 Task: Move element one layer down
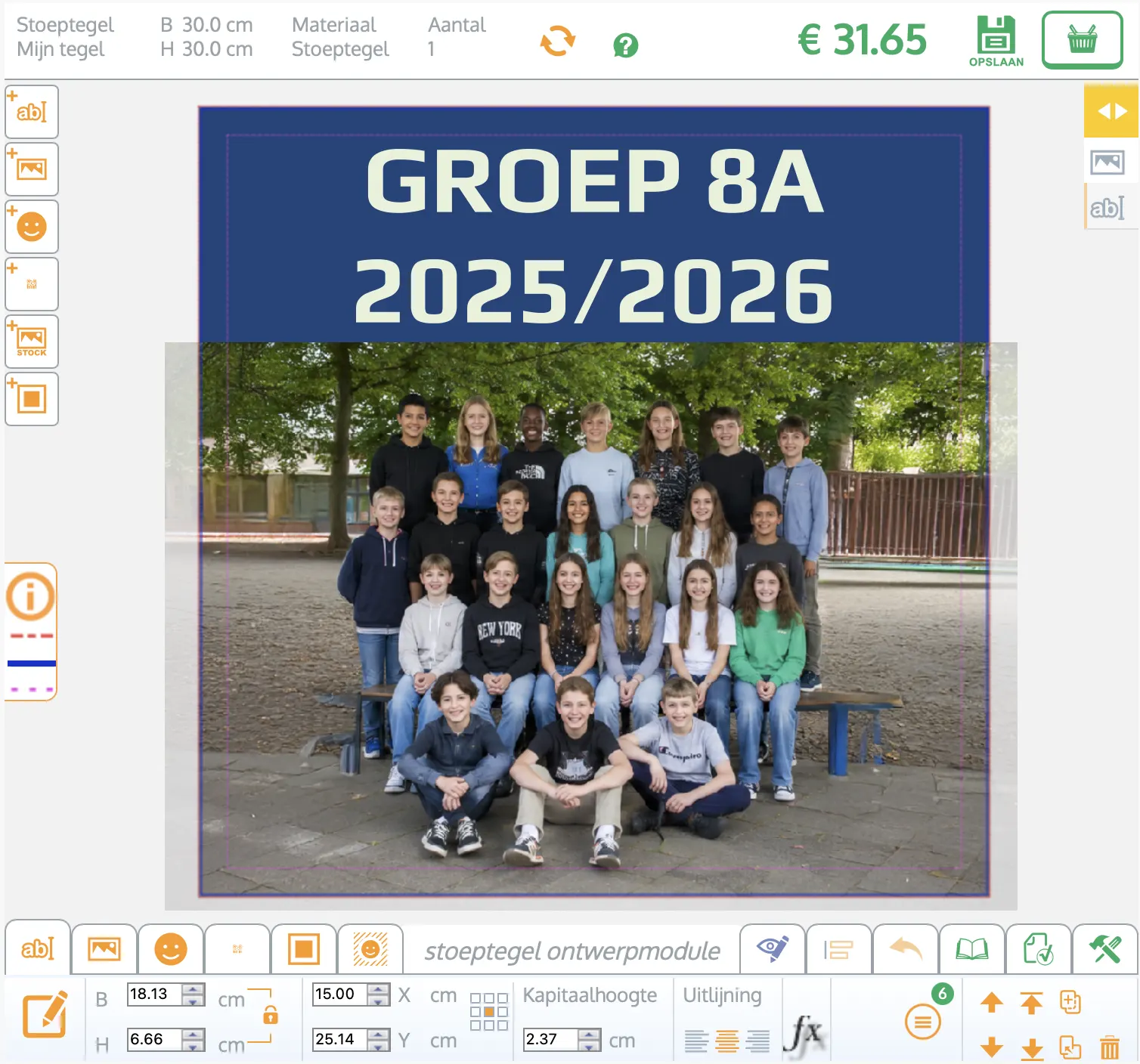click(992, 1047)
